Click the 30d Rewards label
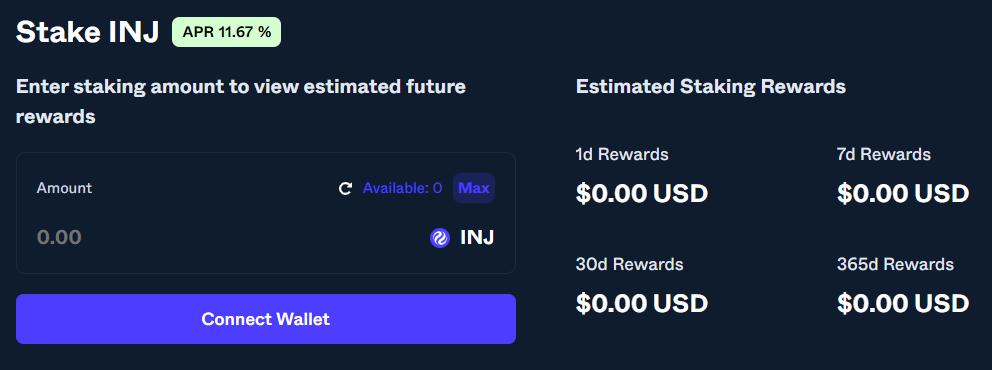Viewport: 992px width, 370px height. coord(629,264)
